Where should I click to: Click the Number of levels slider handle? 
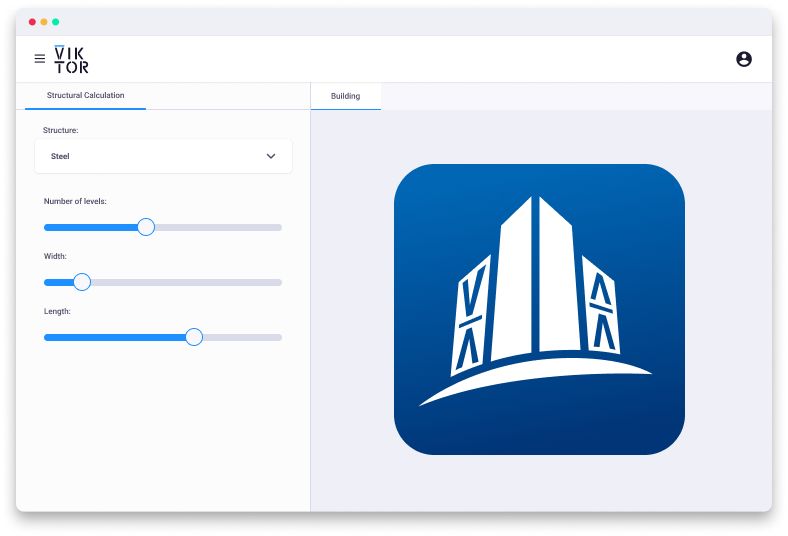pyautogui.click(x=146, y=227)
